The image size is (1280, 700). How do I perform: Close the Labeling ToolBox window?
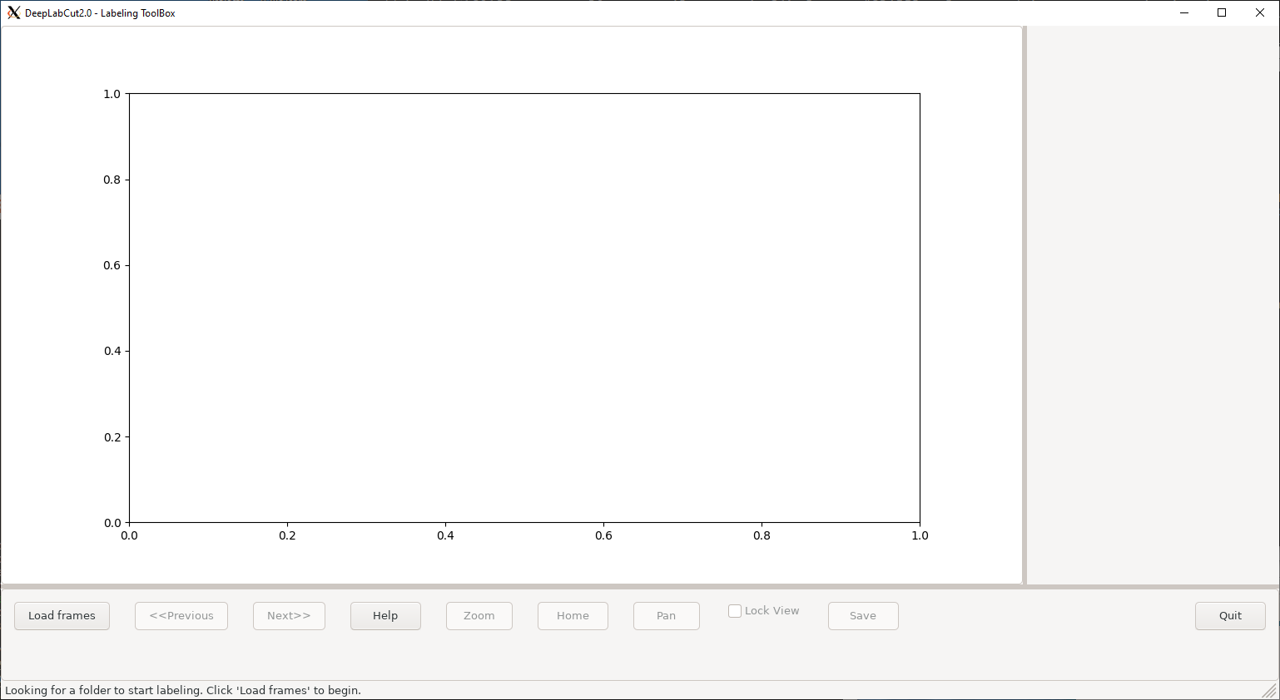coord(1259,13)
